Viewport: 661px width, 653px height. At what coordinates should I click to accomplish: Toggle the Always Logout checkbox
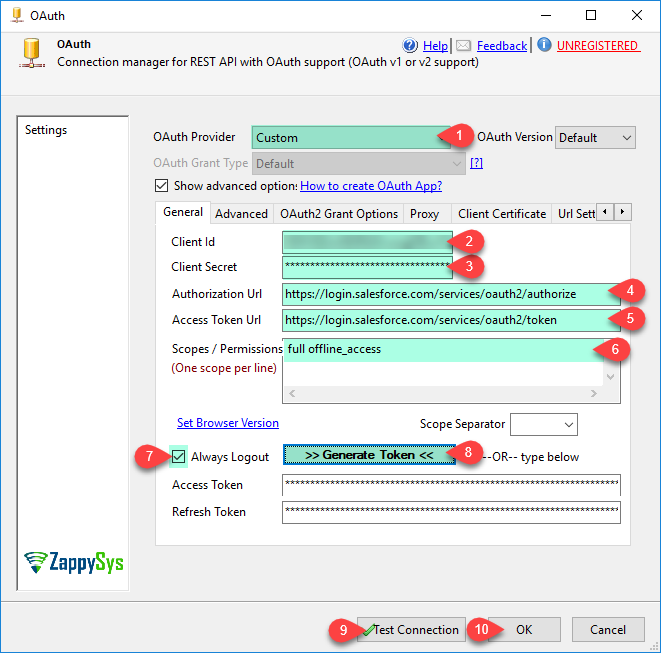coord(178,456)
